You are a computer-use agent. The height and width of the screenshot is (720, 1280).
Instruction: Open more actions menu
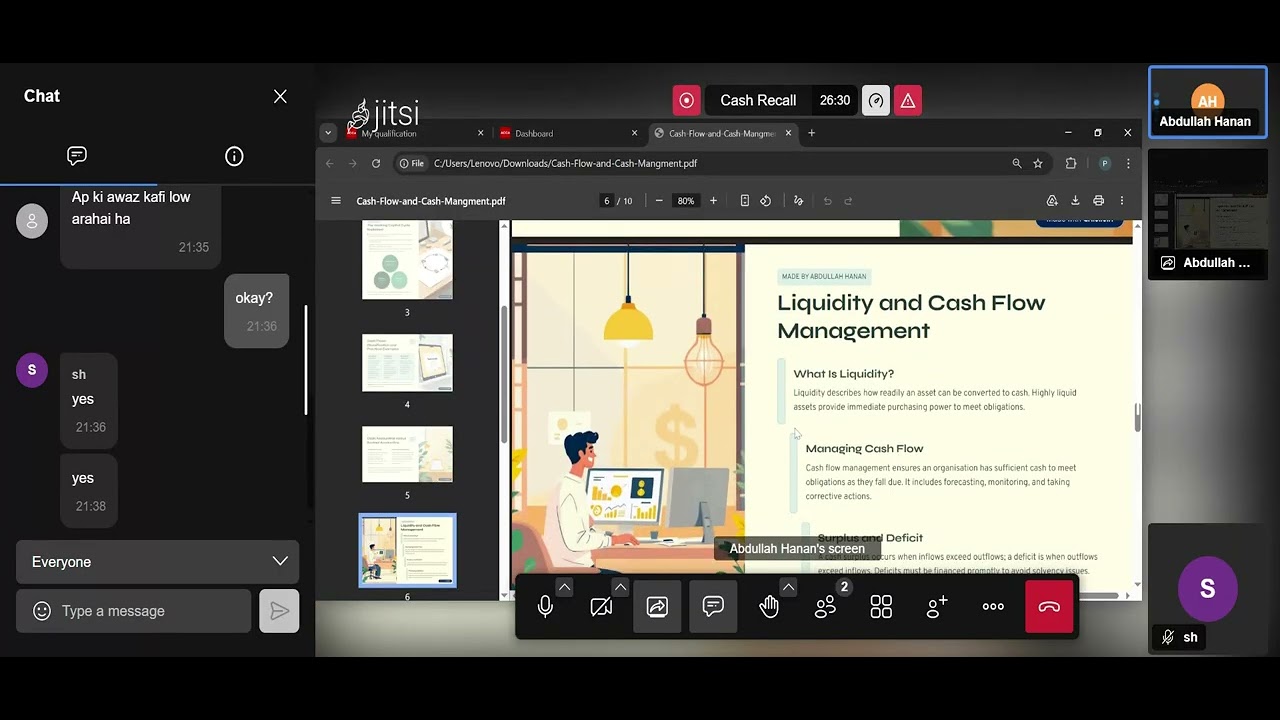click(x=993, y=607)
